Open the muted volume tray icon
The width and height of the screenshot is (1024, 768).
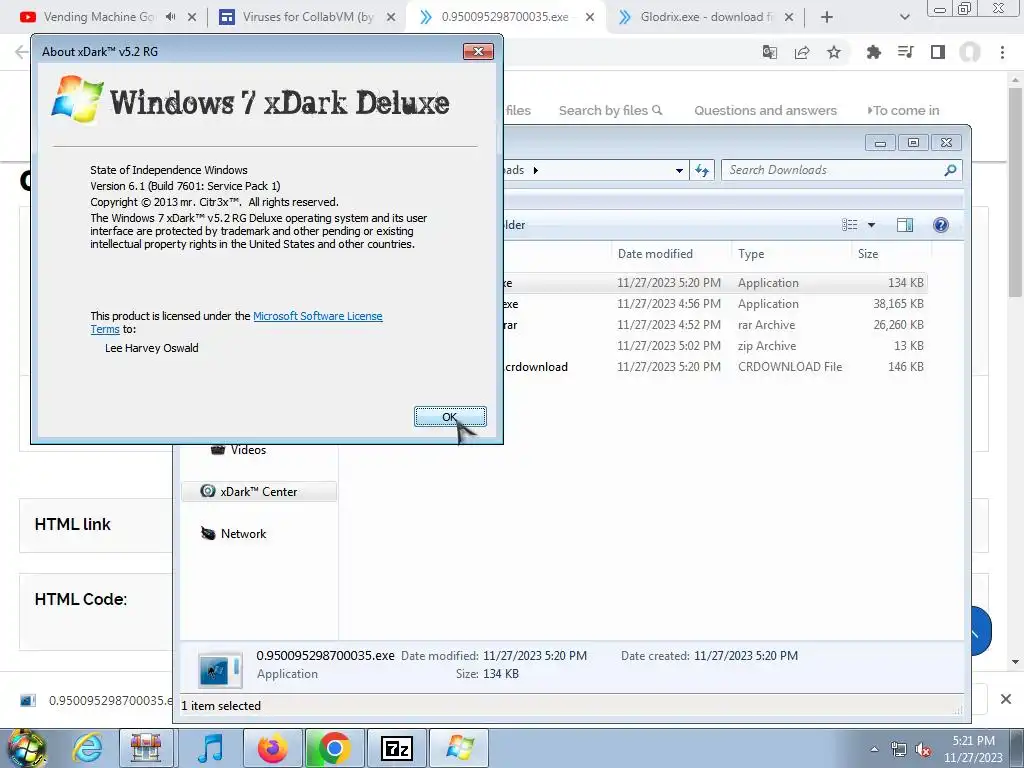923,750
